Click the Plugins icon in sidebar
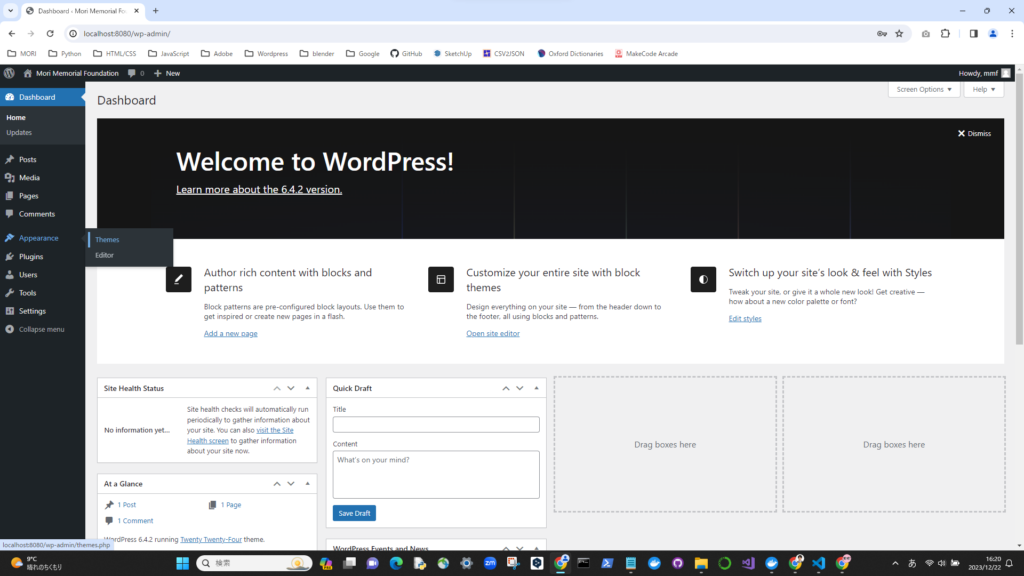1024x576 pixels. tap(9, 257)
